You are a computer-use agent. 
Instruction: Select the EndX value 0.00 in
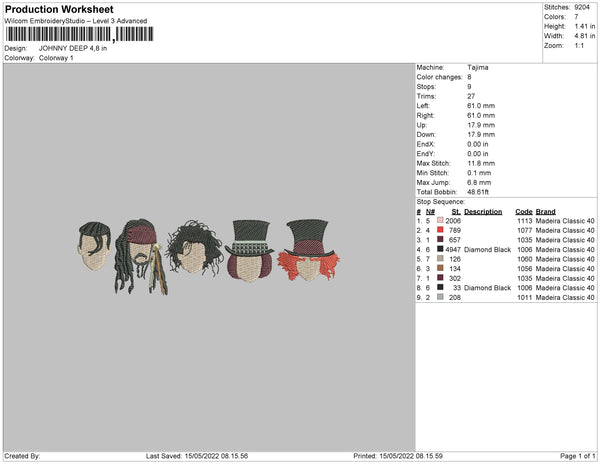pos(478,144)
